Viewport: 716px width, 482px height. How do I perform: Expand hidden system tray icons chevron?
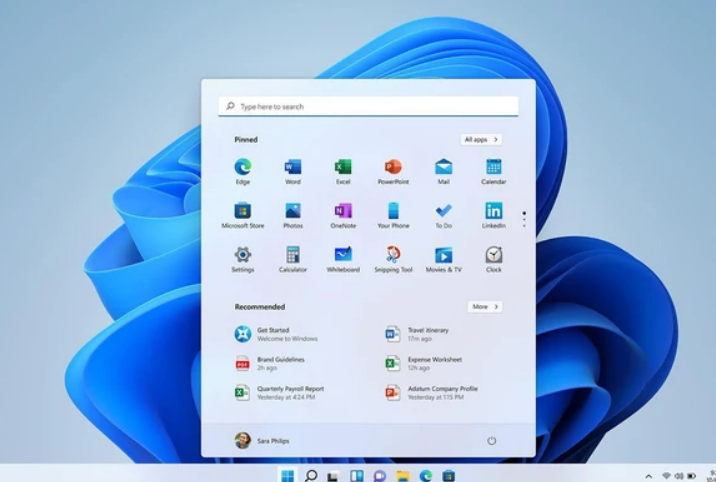point(648,477)
